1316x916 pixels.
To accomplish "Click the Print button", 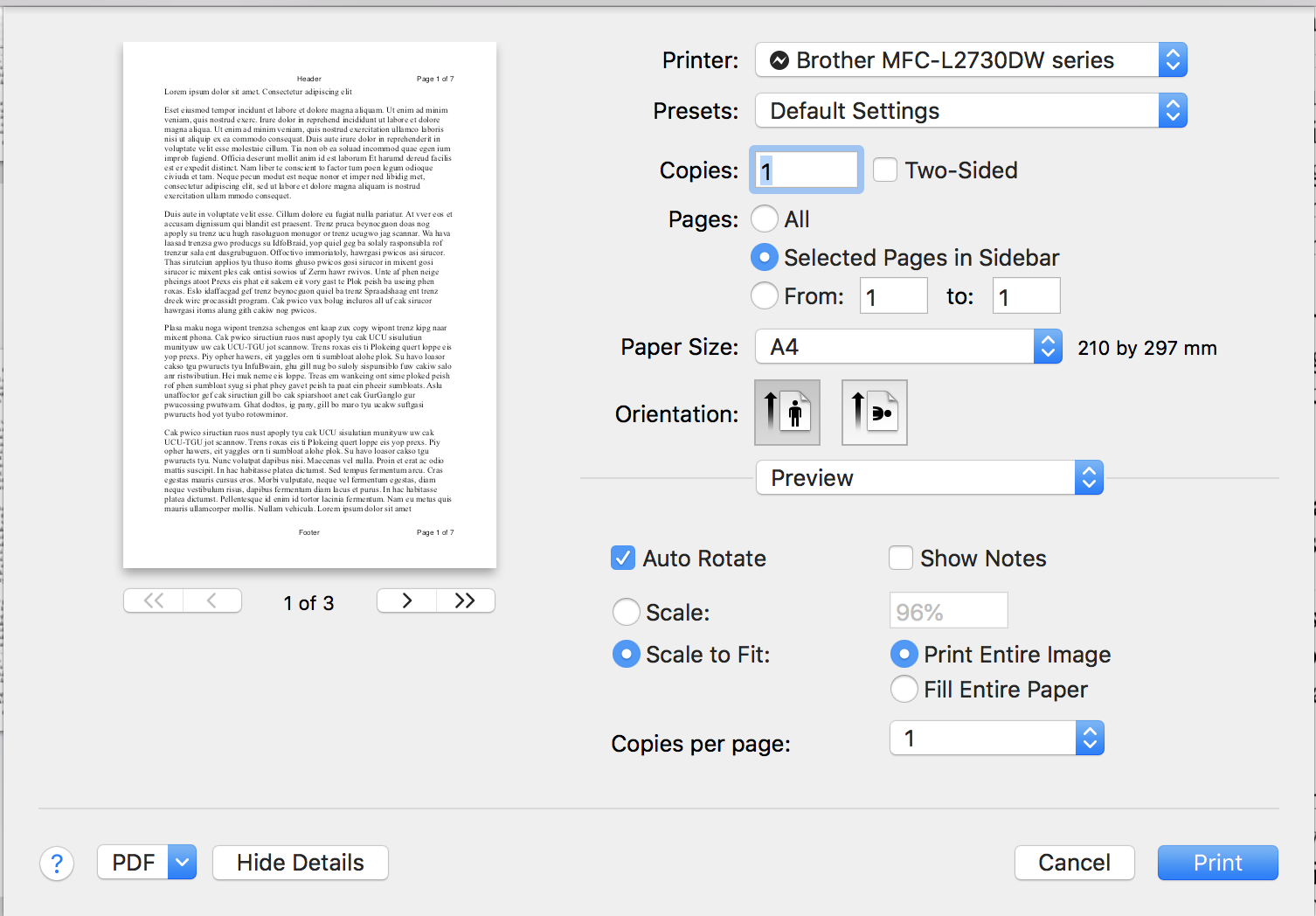I will pyautogui.click(x=1218, y=863).
